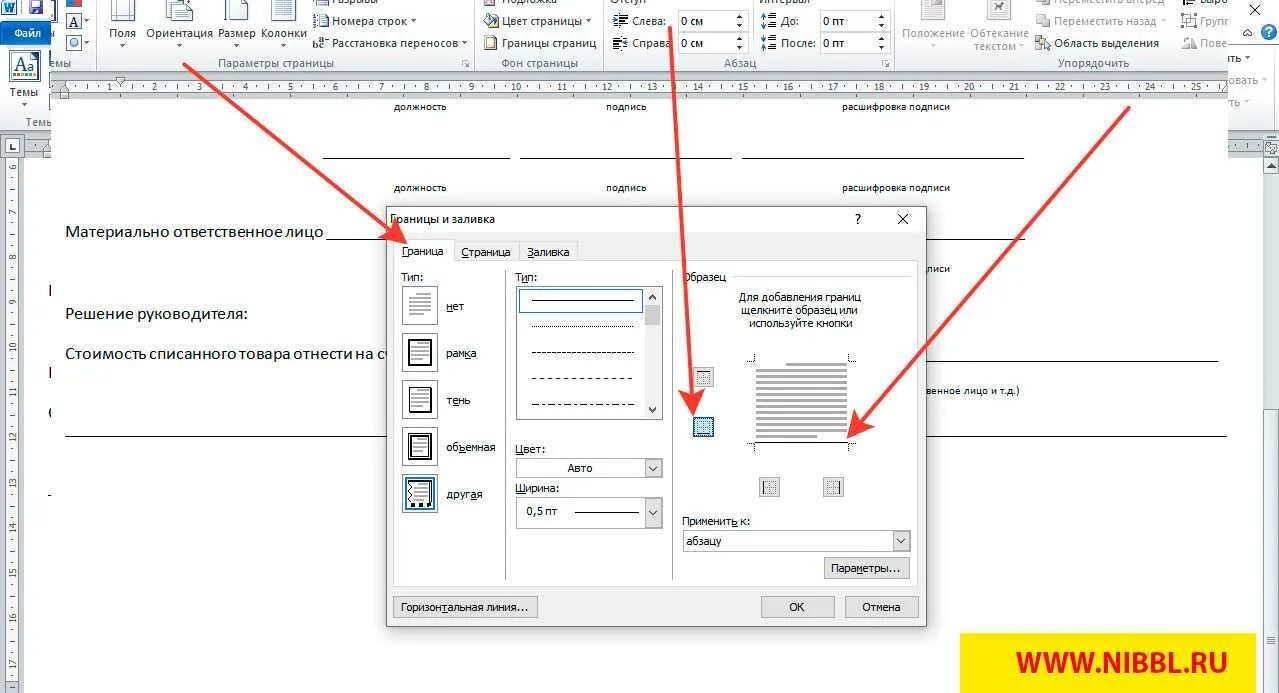The image size is (1279, 693).
Task: Click the right indent 'Справа' field
Action: coord(712,43)
